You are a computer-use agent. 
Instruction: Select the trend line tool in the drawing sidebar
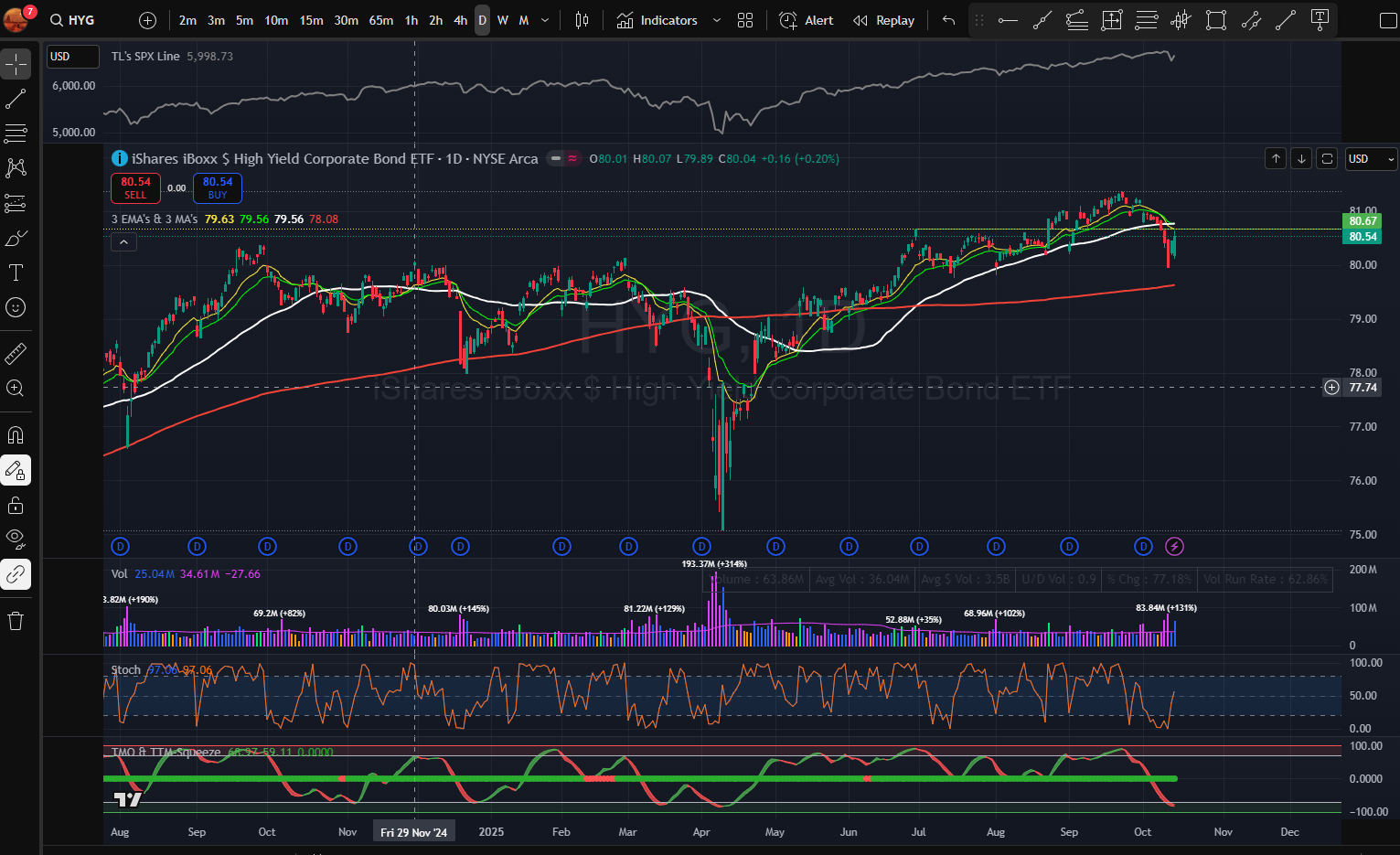click(16, 99)
